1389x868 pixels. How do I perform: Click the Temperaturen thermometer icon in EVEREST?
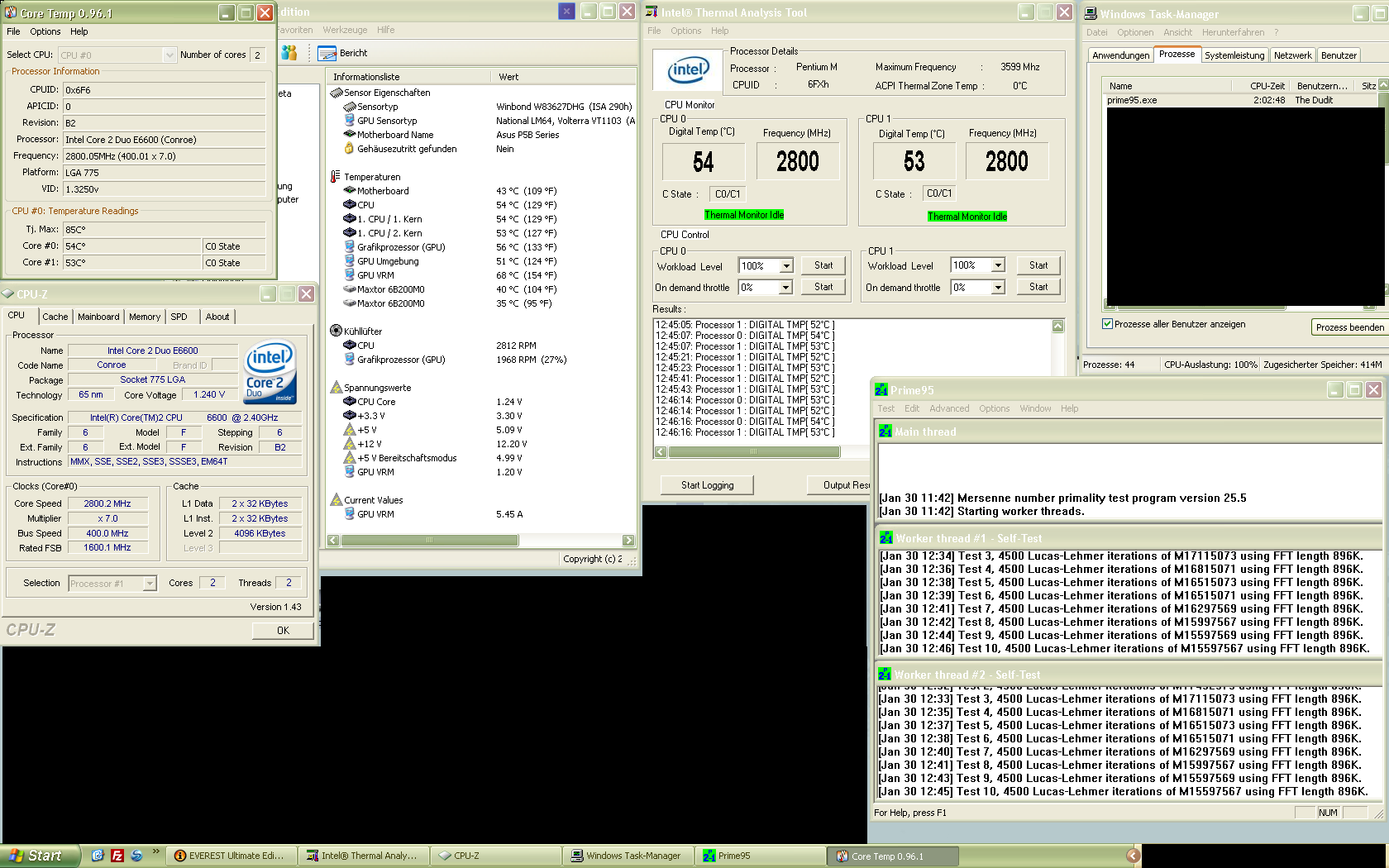click(336, 177)
